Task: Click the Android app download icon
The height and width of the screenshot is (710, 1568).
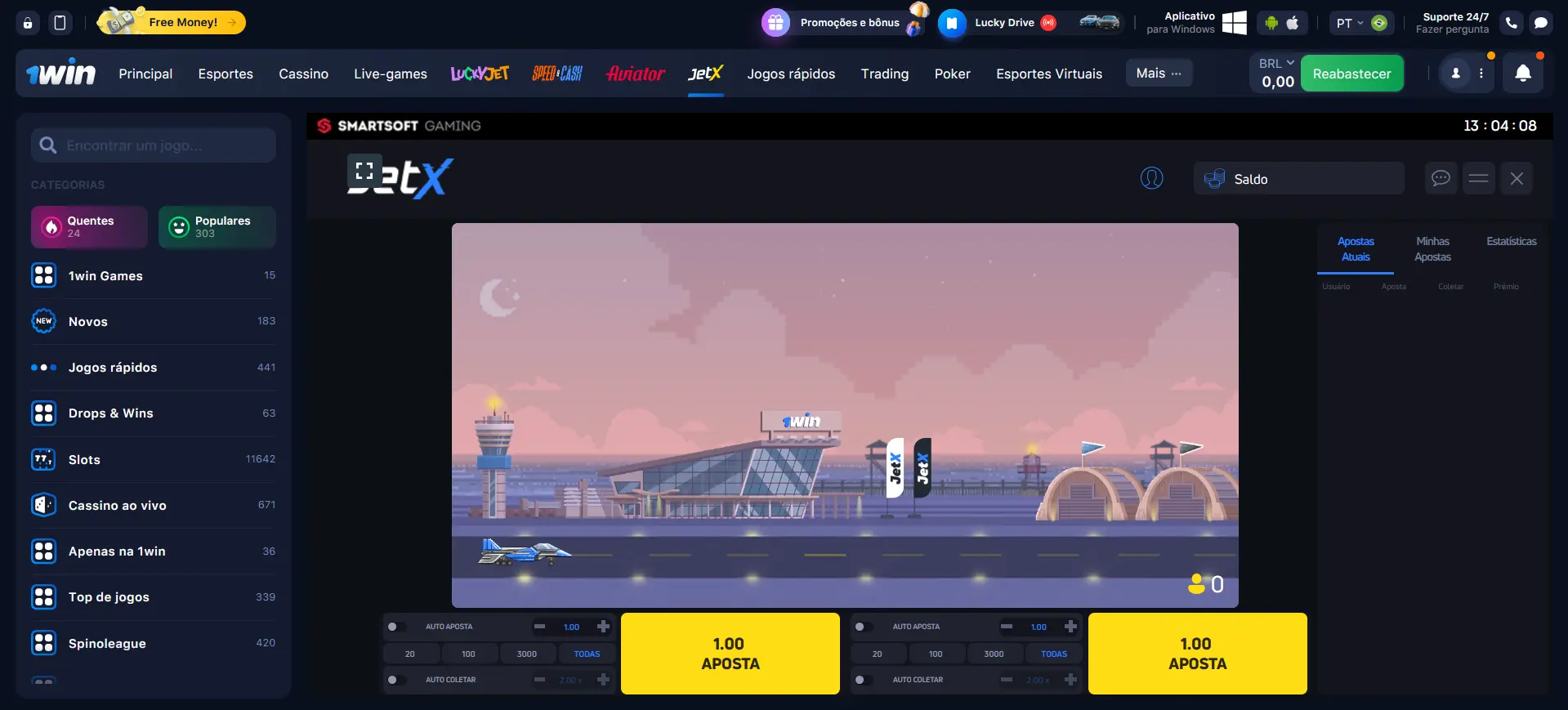Action: pyautogui.click(x=1271, y=23)
